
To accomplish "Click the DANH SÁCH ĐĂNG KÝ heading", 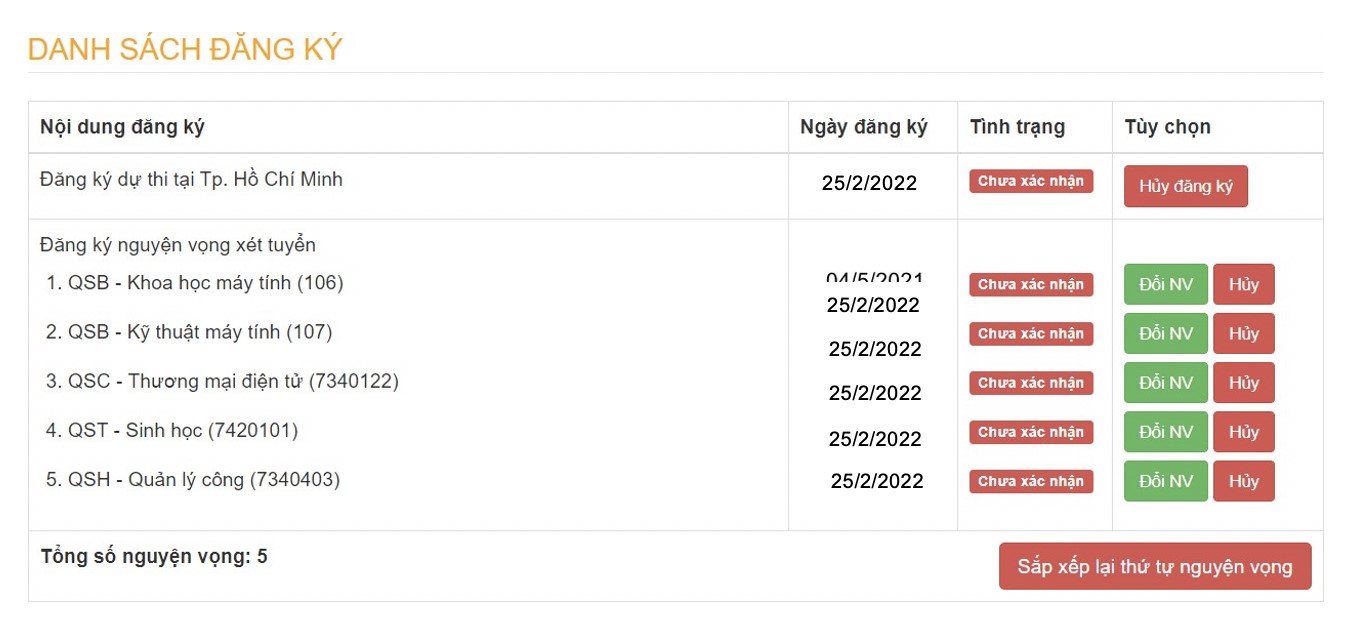I will (x=185, y=48).
